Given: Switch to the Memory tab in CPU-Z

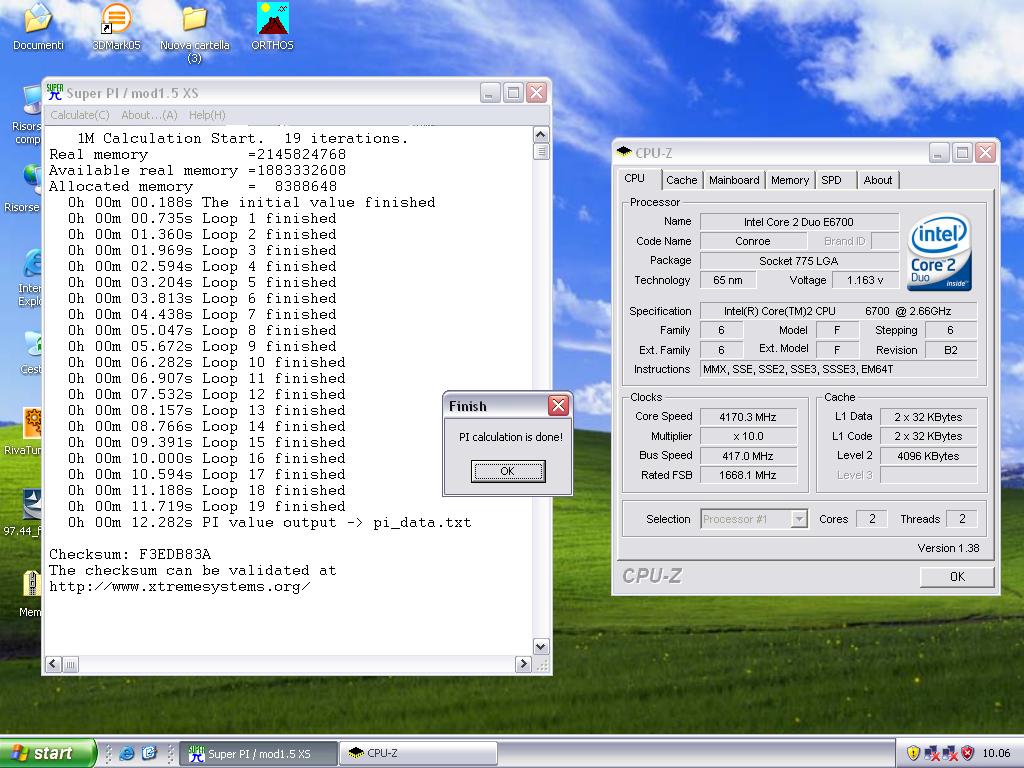Looking at the screenshot, I should point(790,180).
